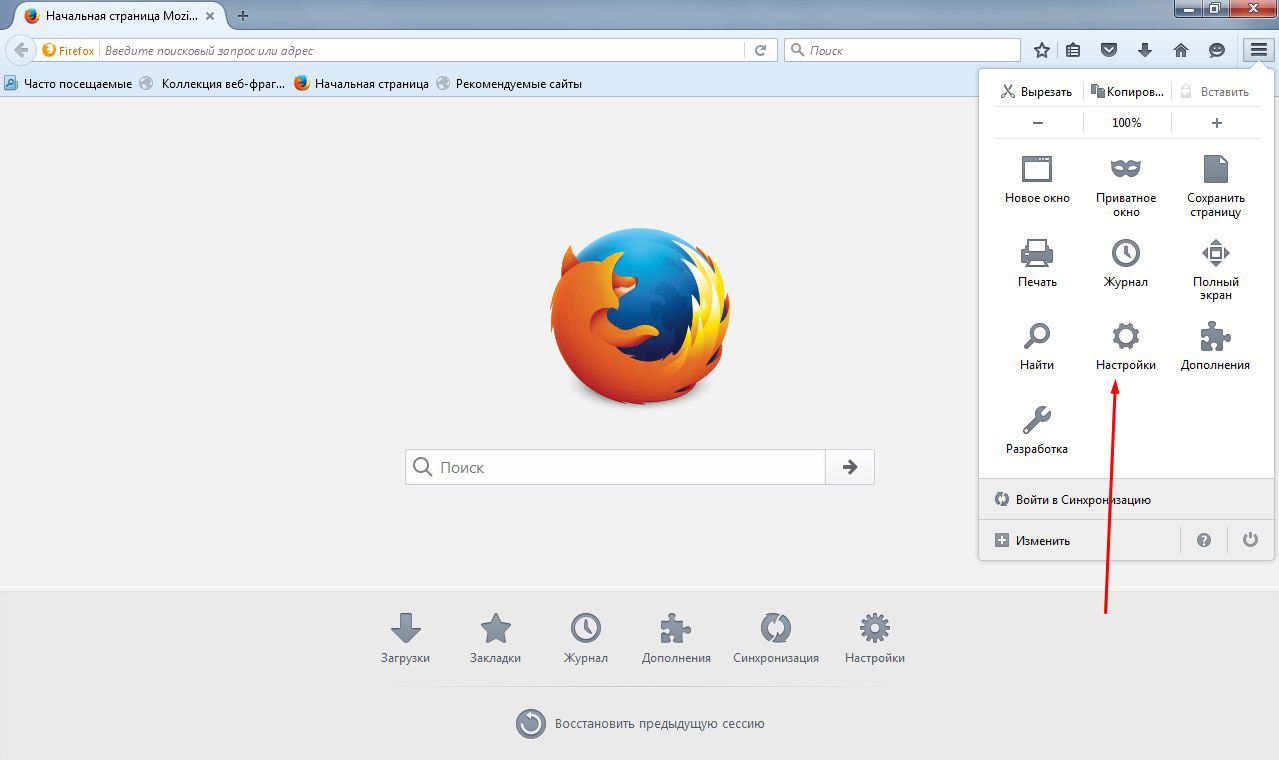Close the hamburger menu button
1279x760 pixels.
1258,50
